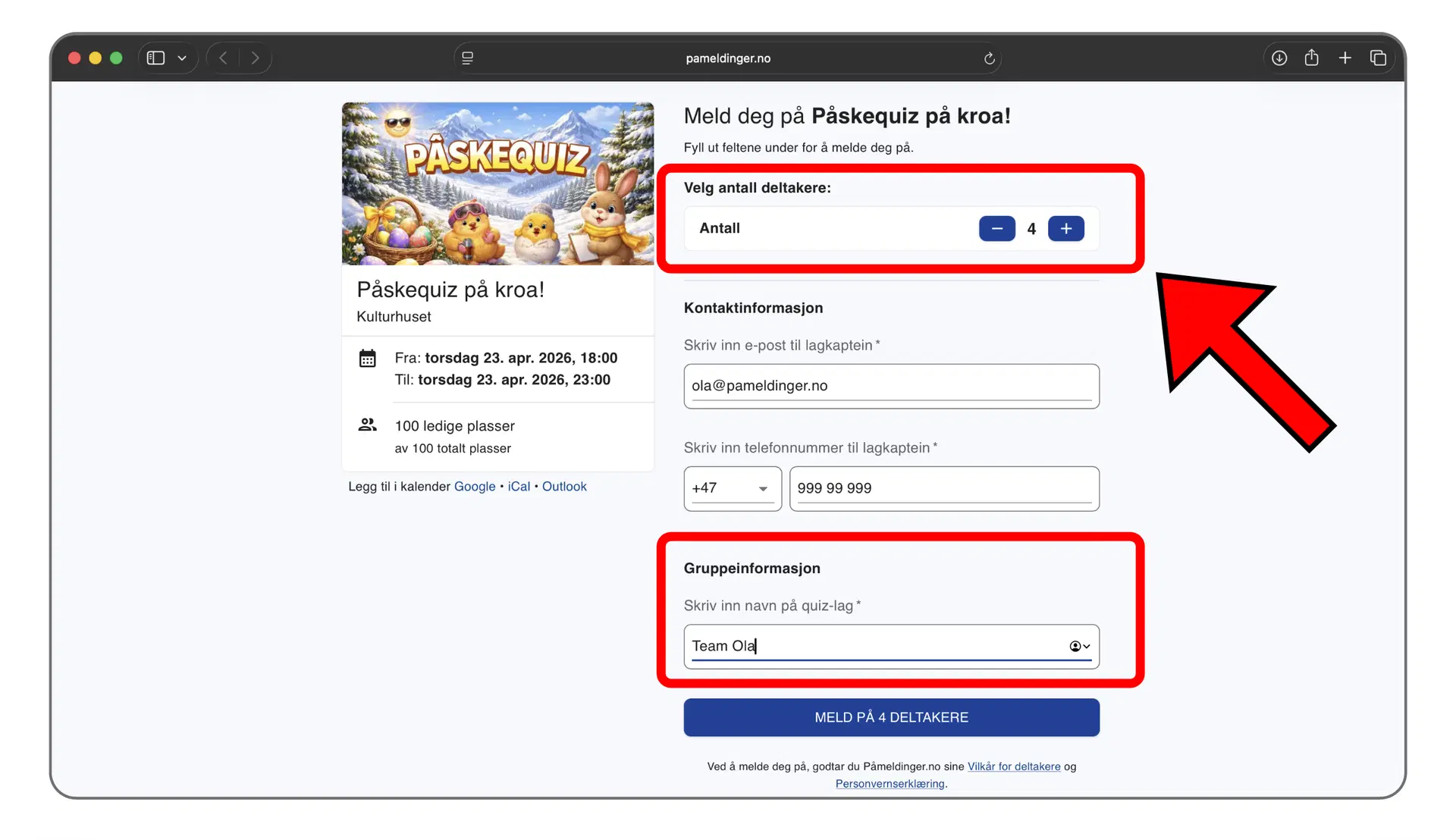Navigate back in browser history
The width and height of the screenshot is (1456, 840).
(222, 58)
